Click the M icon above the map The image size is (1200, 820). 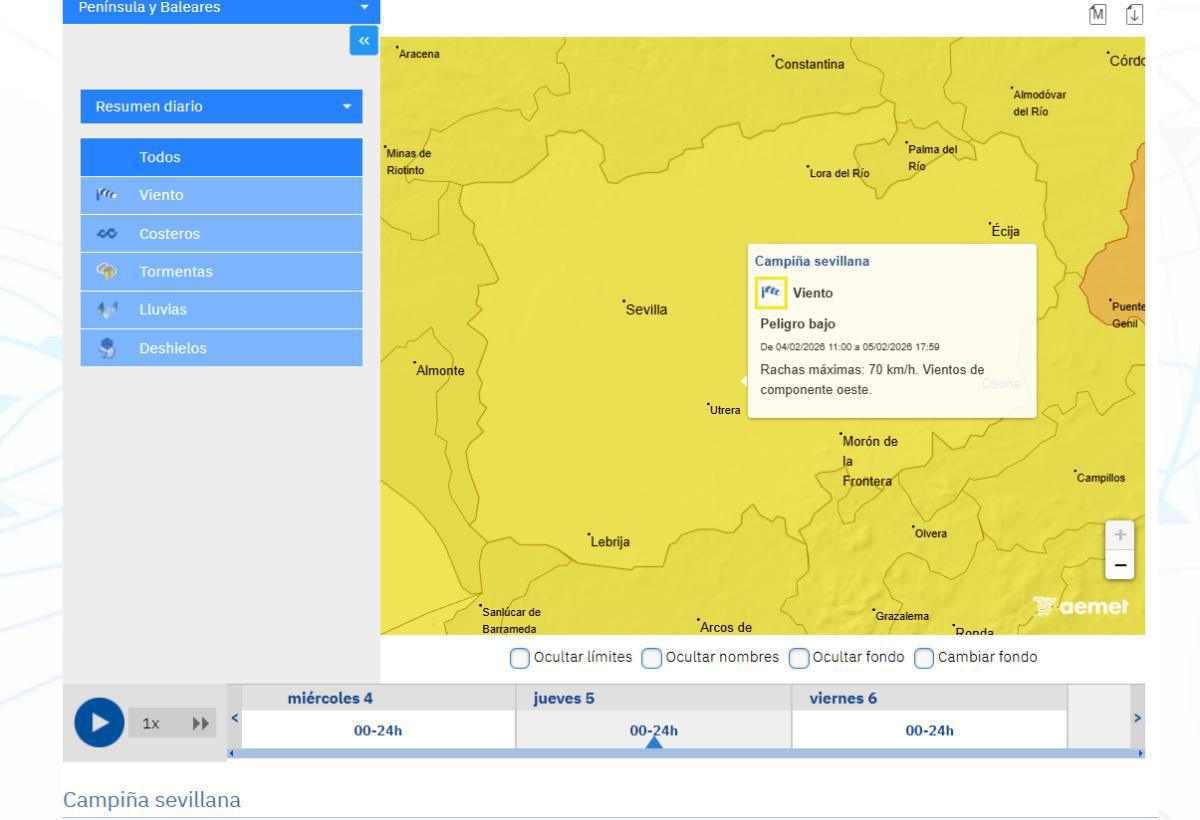pos(1100,14)
